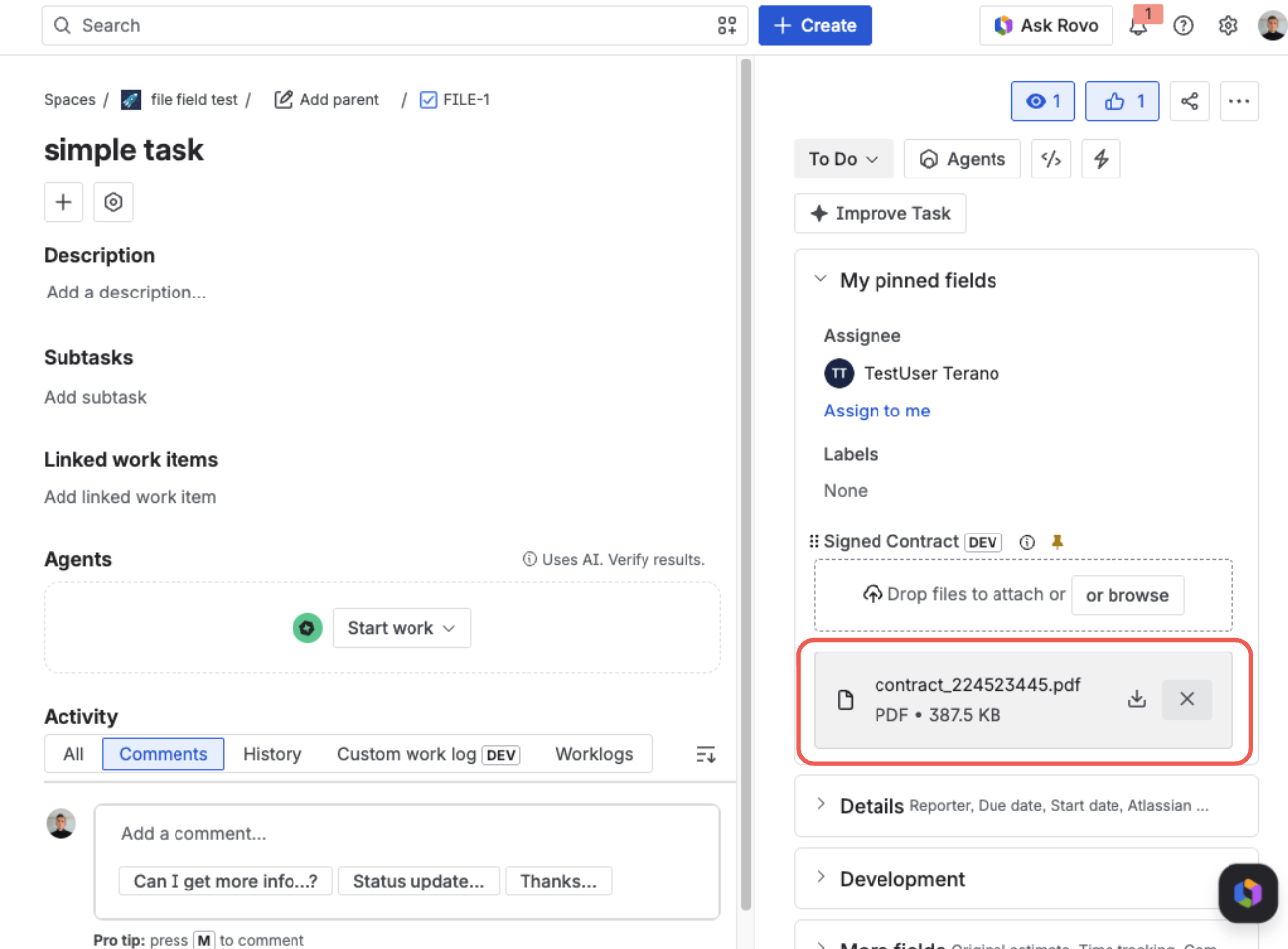This screenshot has height=949, width=1288.
Task: Toggle watching this work item
Action: coord(1042,101)
